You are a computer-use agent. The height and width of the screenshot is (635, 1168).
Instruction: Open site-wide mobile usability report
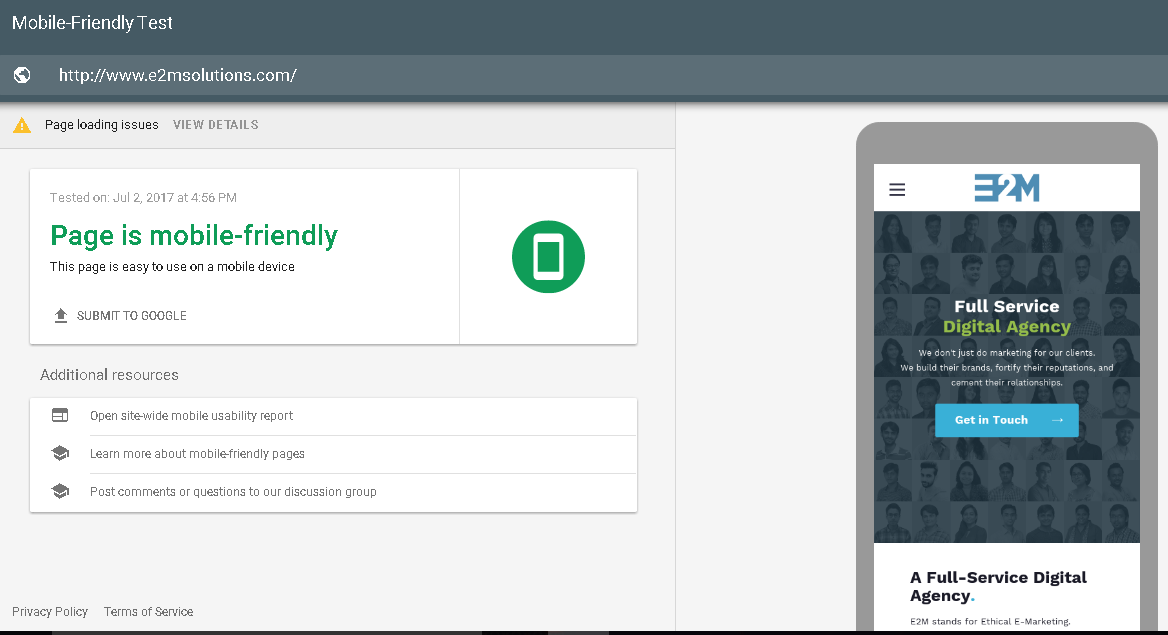191,415
